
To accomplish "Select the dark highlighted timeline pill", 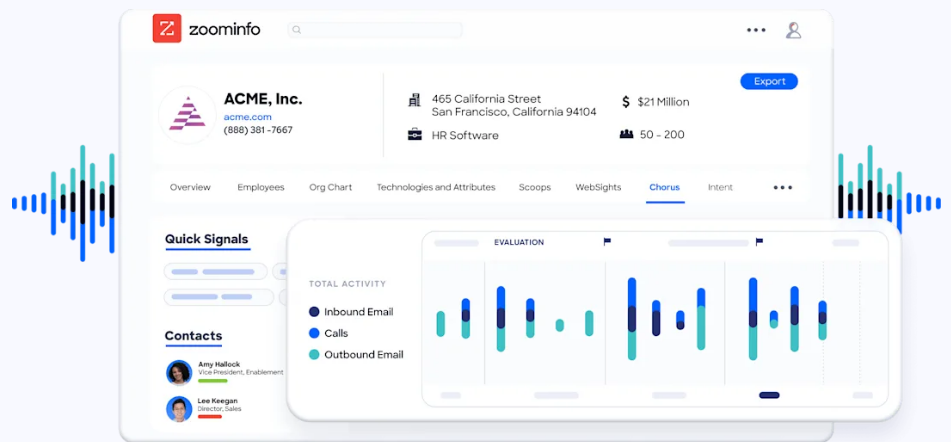I will click(x=769, y=395).
